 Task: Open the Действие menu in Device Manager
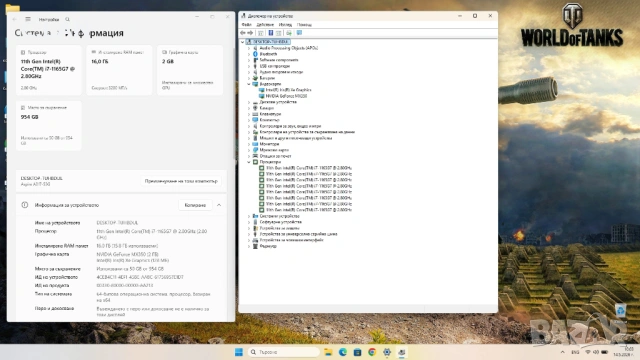(265, 25)
